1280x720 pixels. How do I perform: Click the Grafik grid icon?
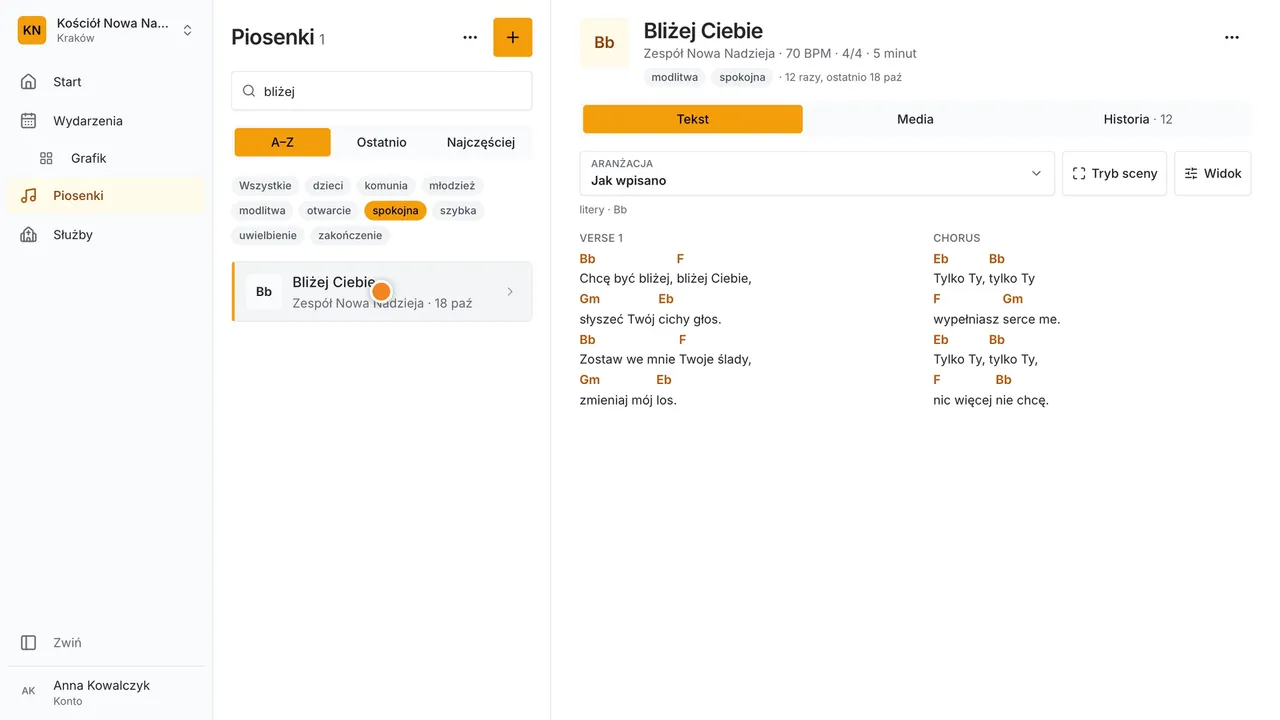[x=46, y=158]
